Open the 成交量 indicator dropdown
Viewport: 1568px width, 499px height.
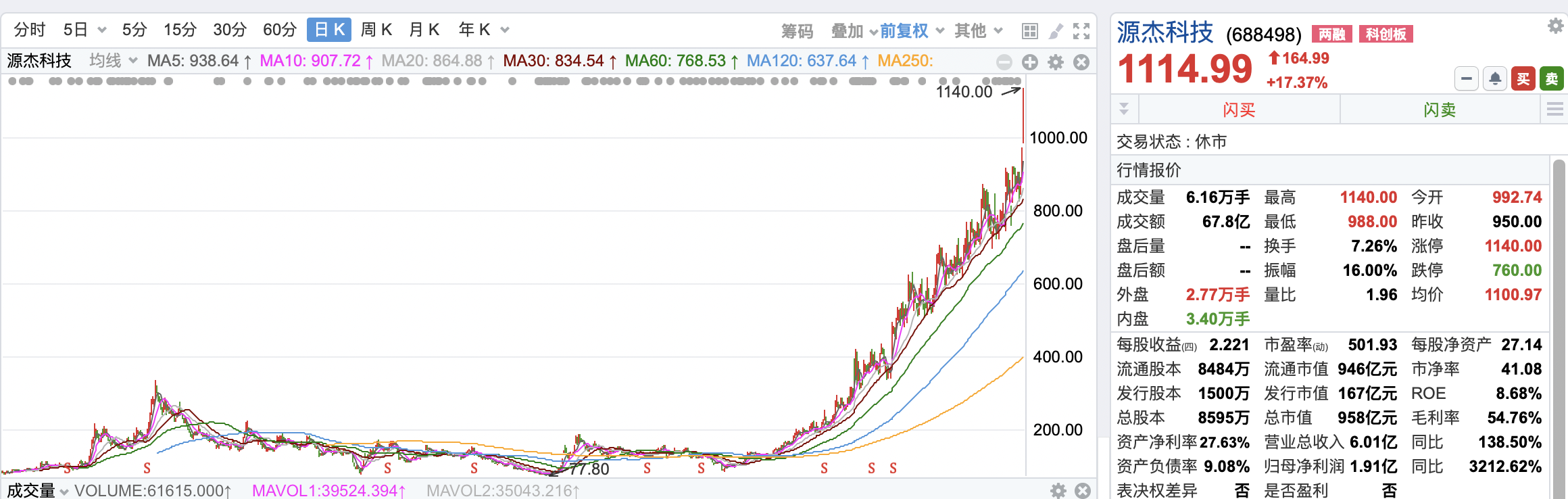[x=37, y=490]
